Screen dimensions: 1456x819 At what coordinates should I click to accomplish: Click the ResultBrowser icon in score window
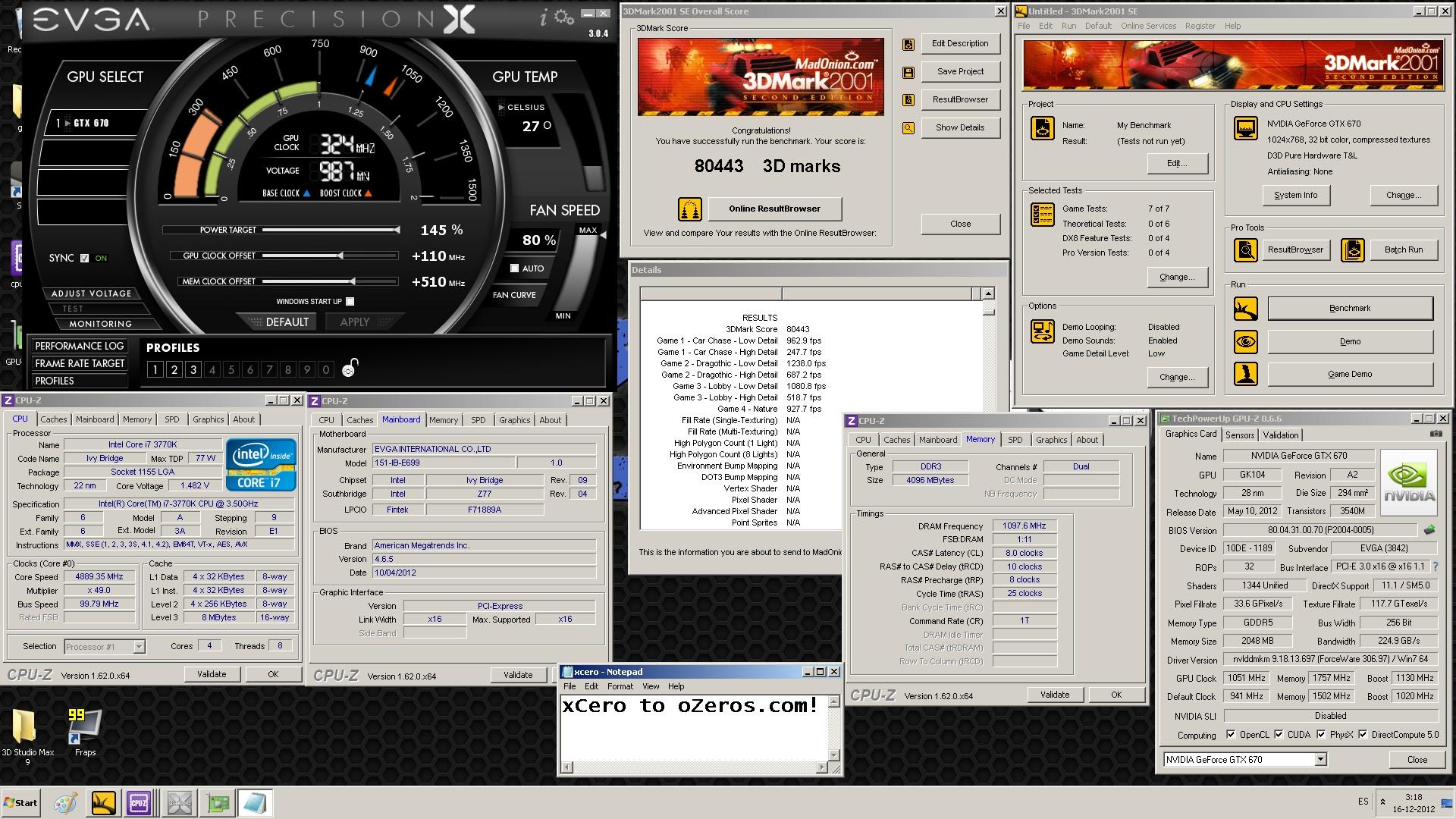[x=908, y=100]
